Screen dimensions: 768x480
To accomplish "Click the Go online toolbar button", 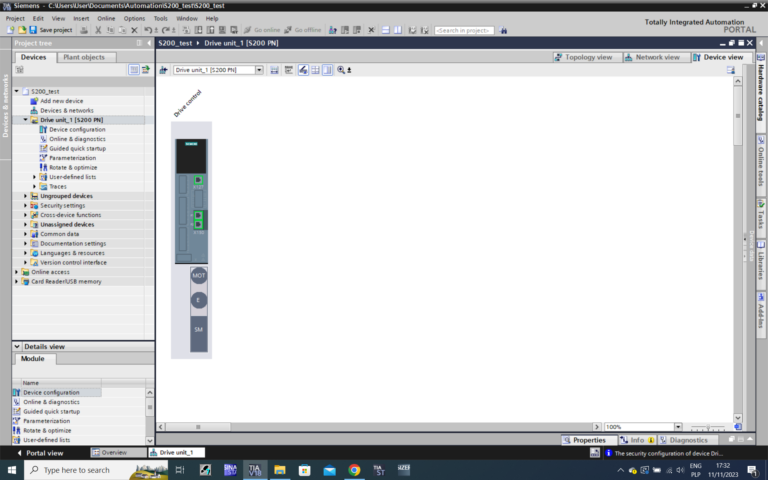I will [x=261, y=30].
